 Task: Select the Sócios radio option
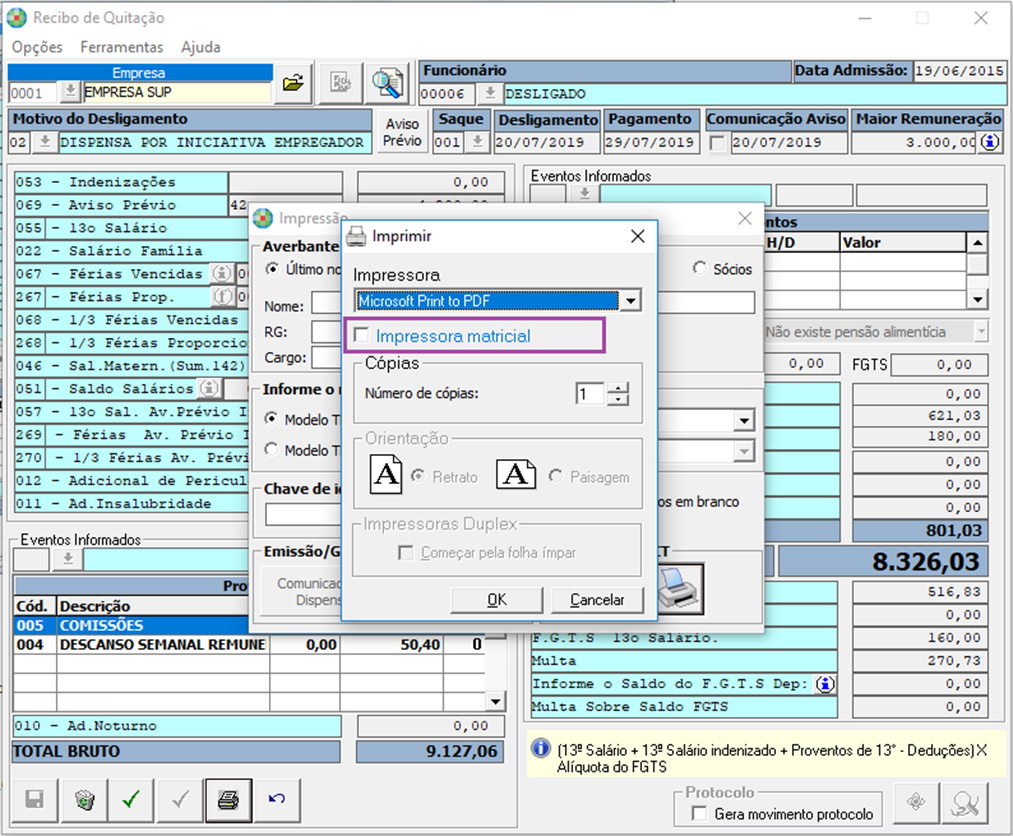(x=699, y=268)
